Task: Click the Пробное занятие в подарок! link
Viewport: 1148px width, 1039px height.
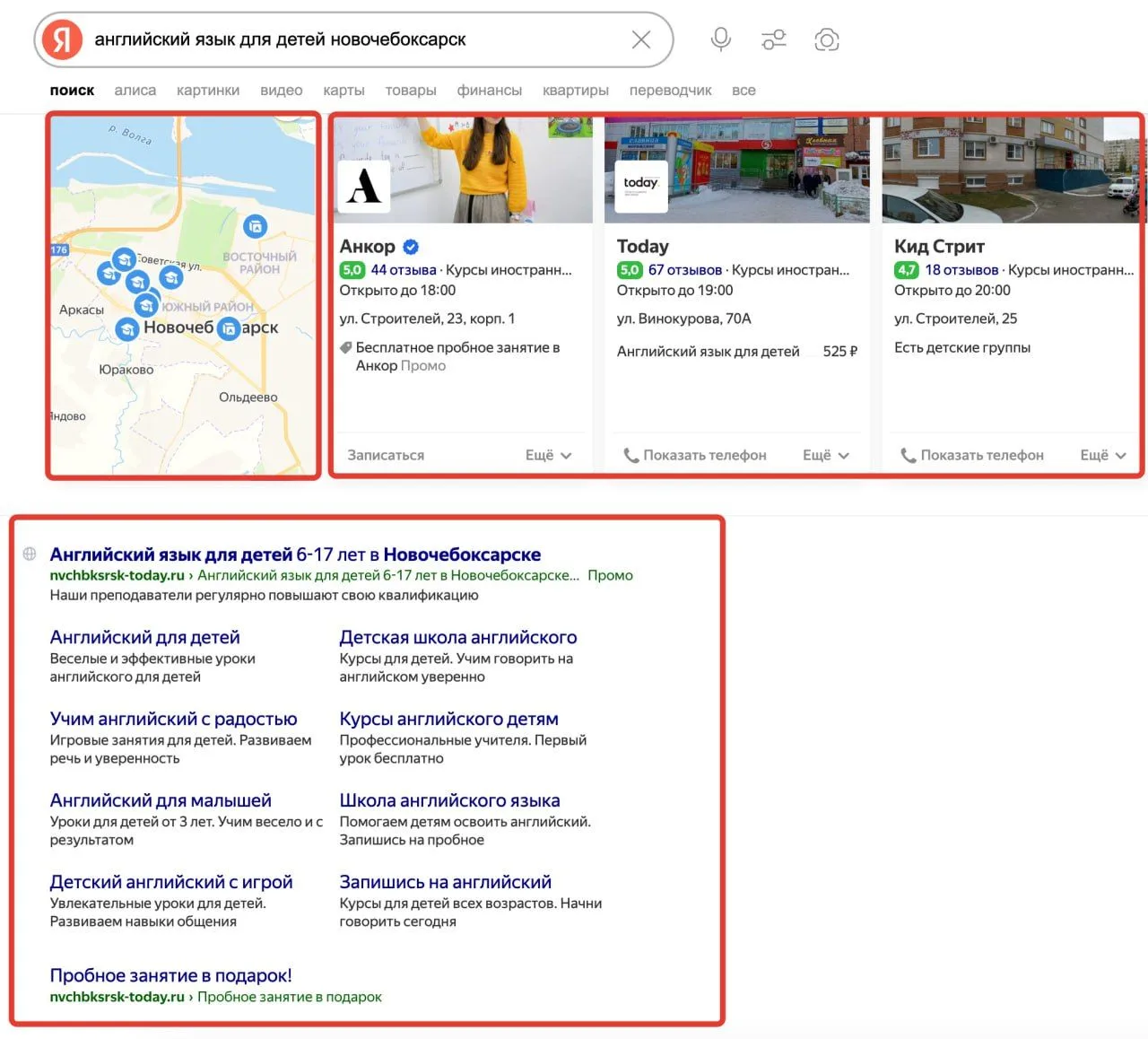Action: point(170,975)
